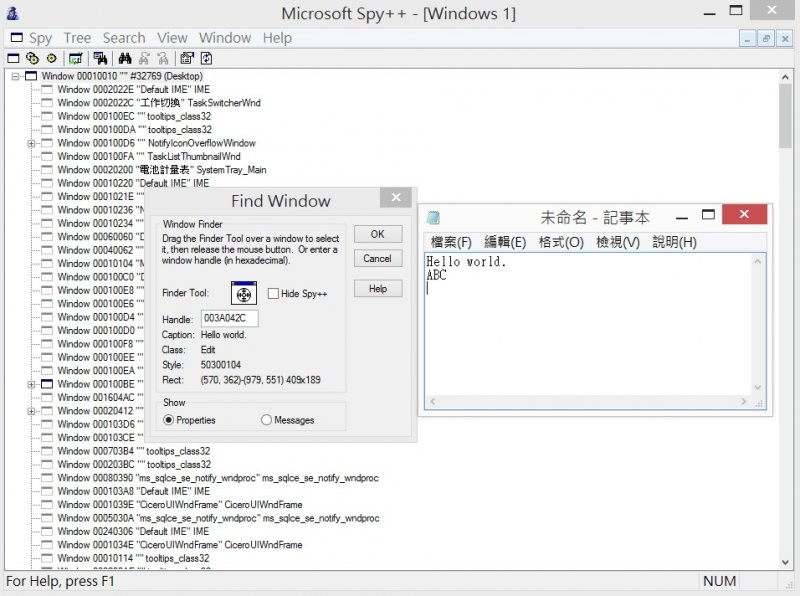Open the Threads view toolbar icon
Screen dimensions: 800x596
(x=52, y=59)
